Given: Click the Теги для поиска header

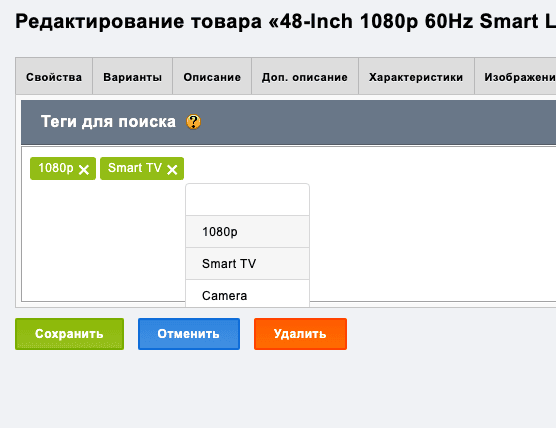Looking at the screenshot, I should (x=108, y=122).
